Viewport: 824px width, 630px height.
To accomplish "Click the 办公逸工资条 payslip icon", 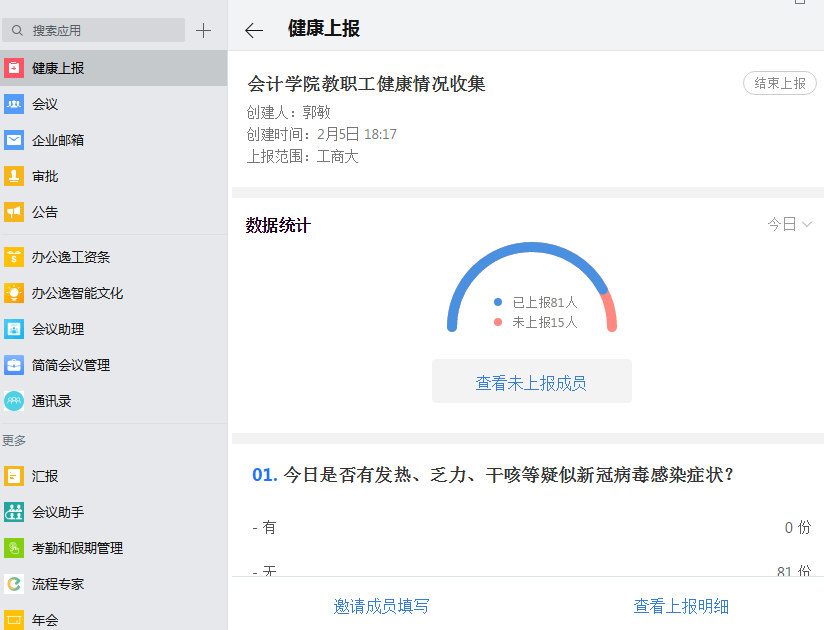I will click(x=14, y=257).
